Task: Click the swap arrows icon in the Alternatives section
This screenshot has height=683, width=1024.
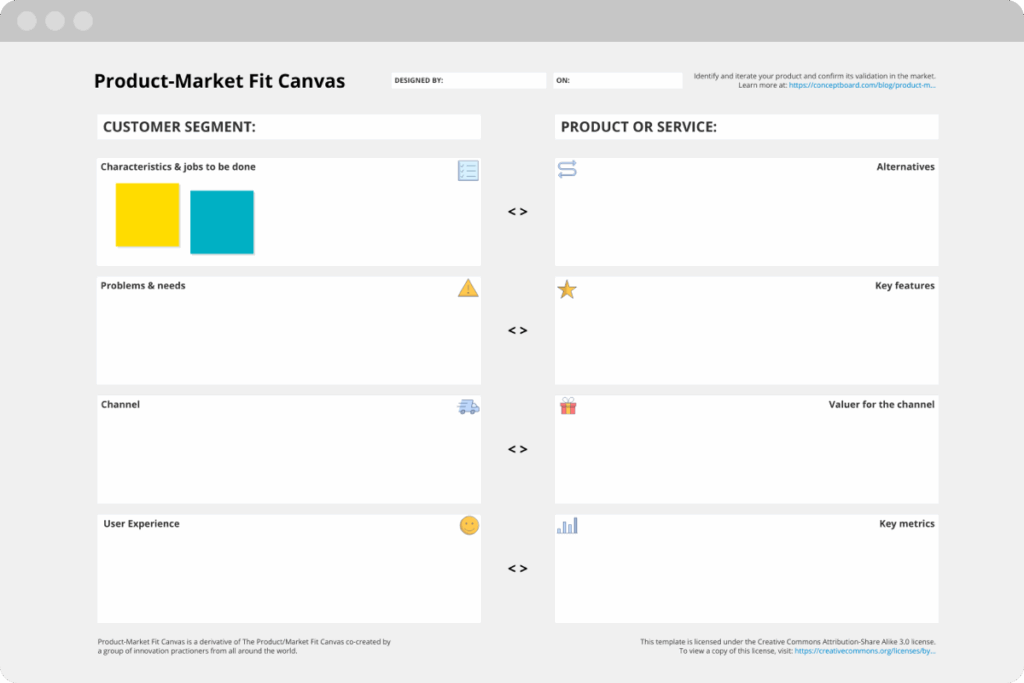Action: (567, 170)
